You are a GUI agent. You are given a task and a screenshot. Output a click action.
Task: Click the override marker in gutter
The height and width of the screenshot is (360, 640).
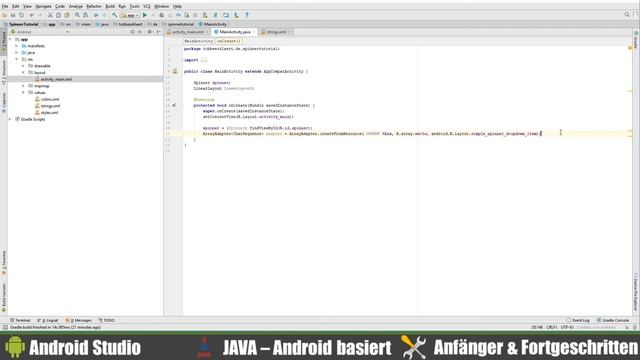(174, 105)
